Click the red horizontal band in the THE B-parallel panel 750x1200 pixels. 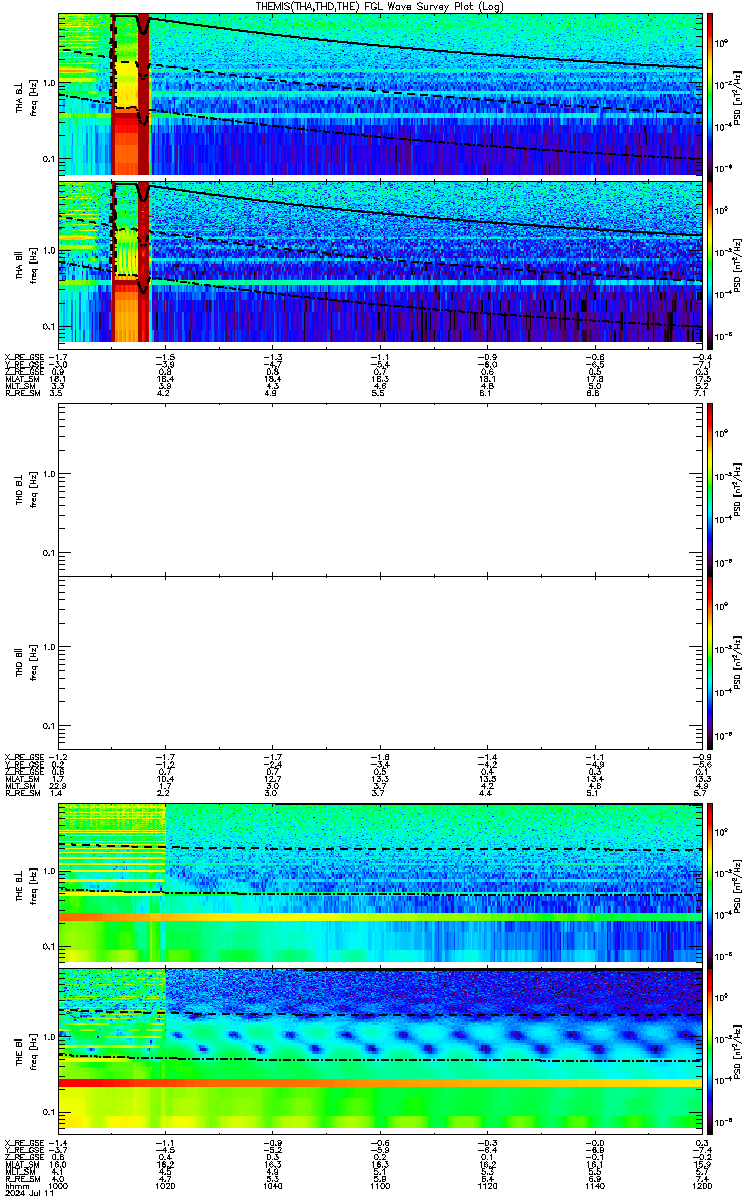click(x=380, y=1083)
